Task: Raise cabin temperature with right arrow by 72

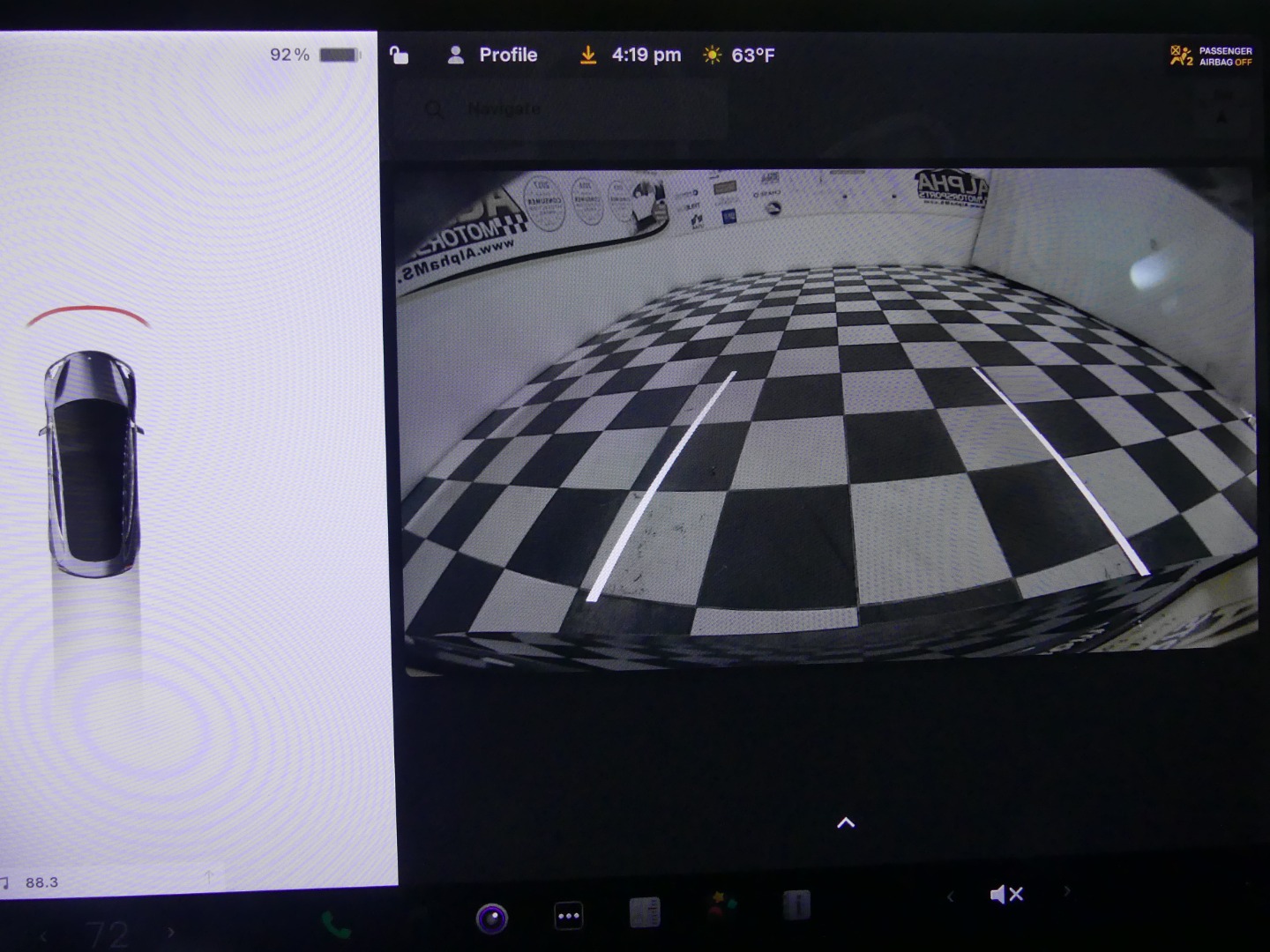Action: (x=170, y=932)
